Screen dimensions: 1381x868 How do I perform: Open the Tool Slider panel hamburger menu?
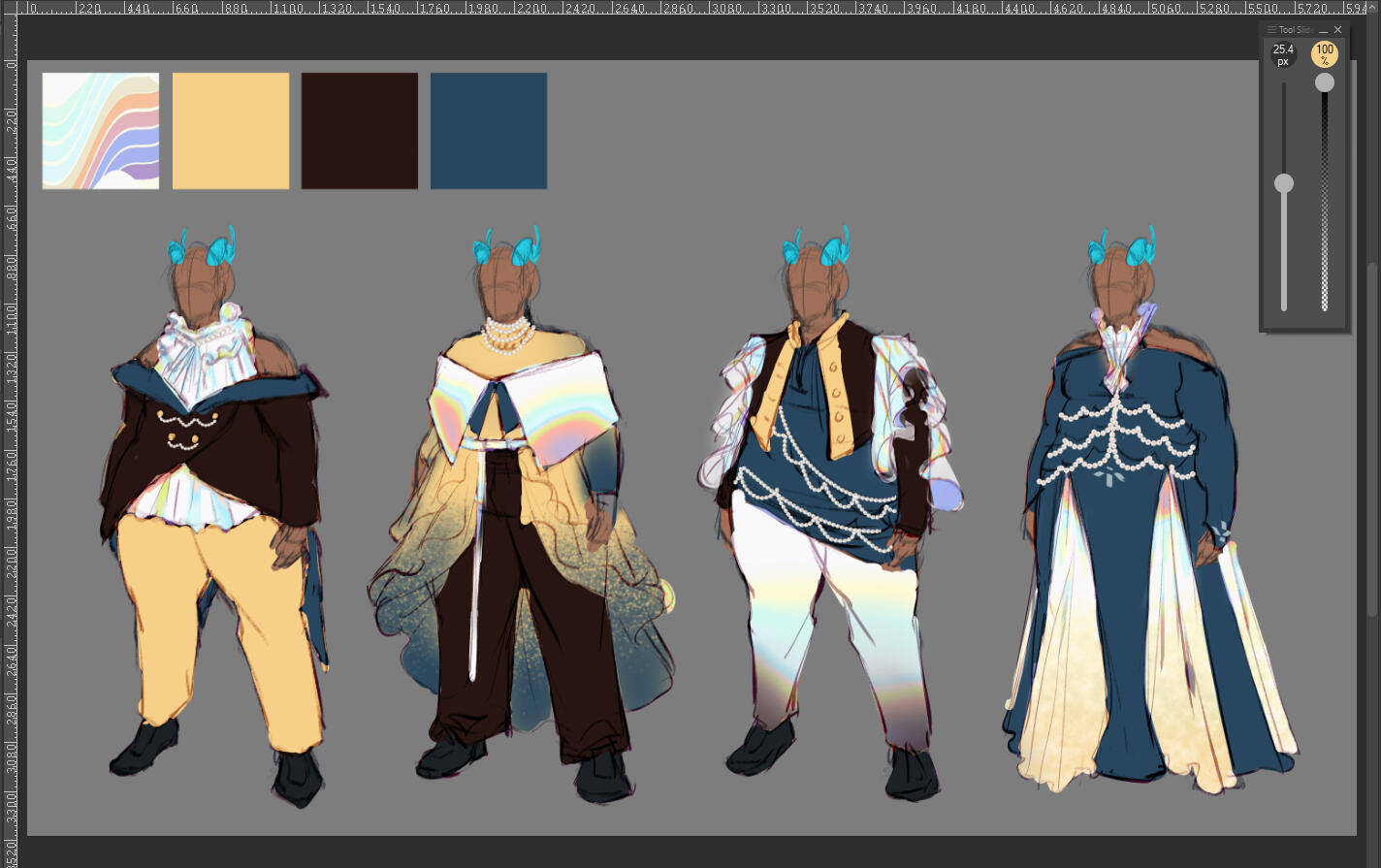1271,30
